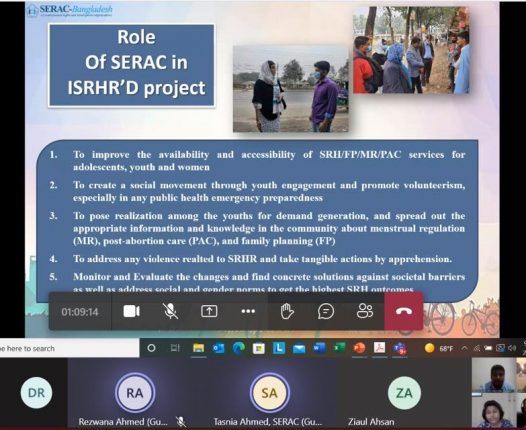Open File Explorer from the taskbar

(198, 348)
